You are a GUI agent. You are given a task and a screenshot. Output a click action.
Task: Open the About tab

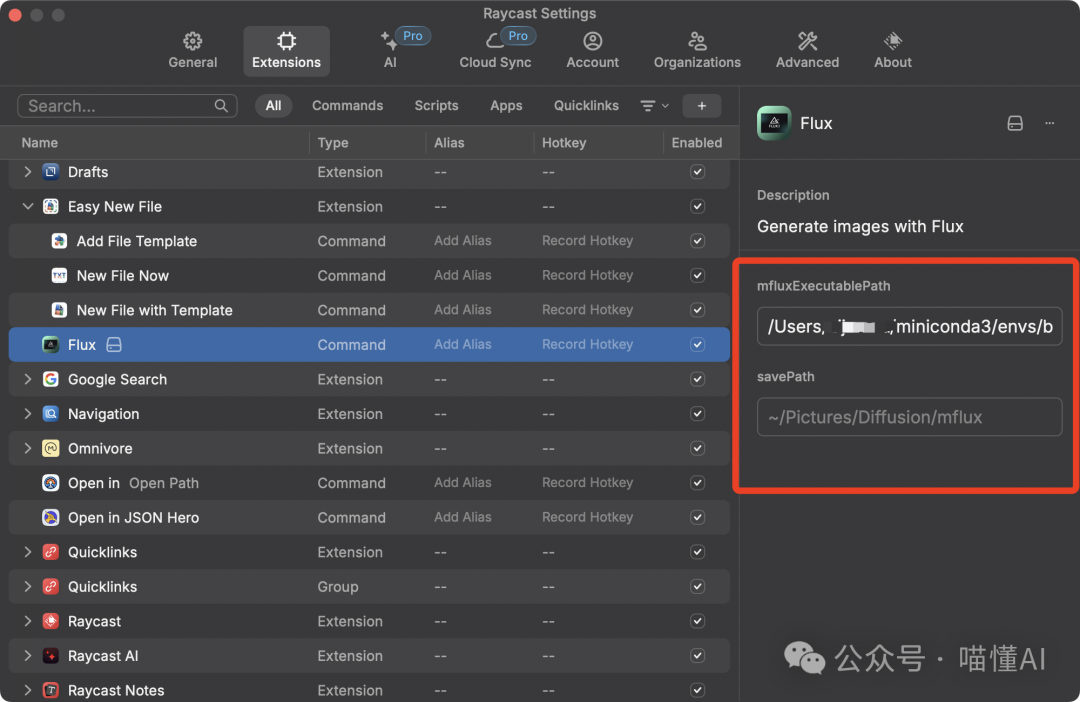[893, 50]
